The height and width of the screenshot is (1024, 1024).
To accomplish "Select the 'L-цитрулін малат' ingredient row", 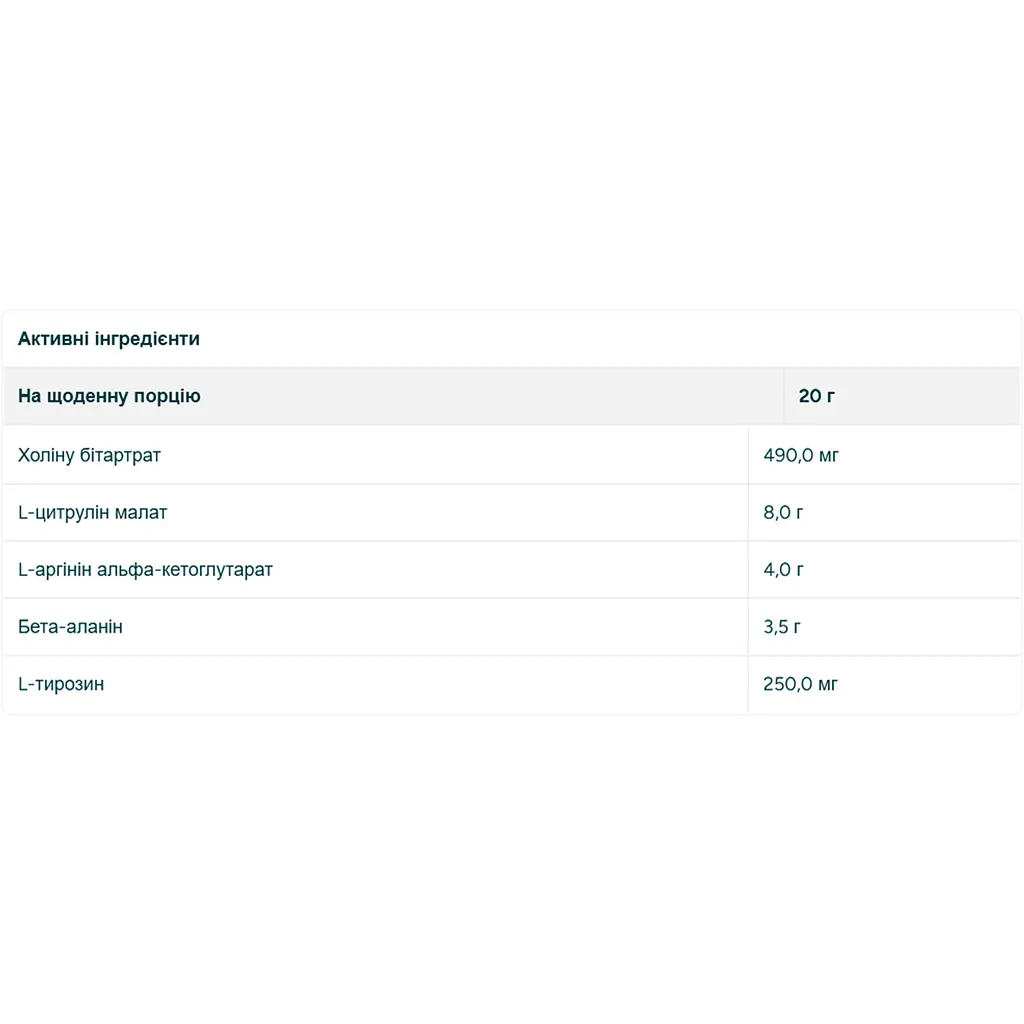I will point(512,513).
